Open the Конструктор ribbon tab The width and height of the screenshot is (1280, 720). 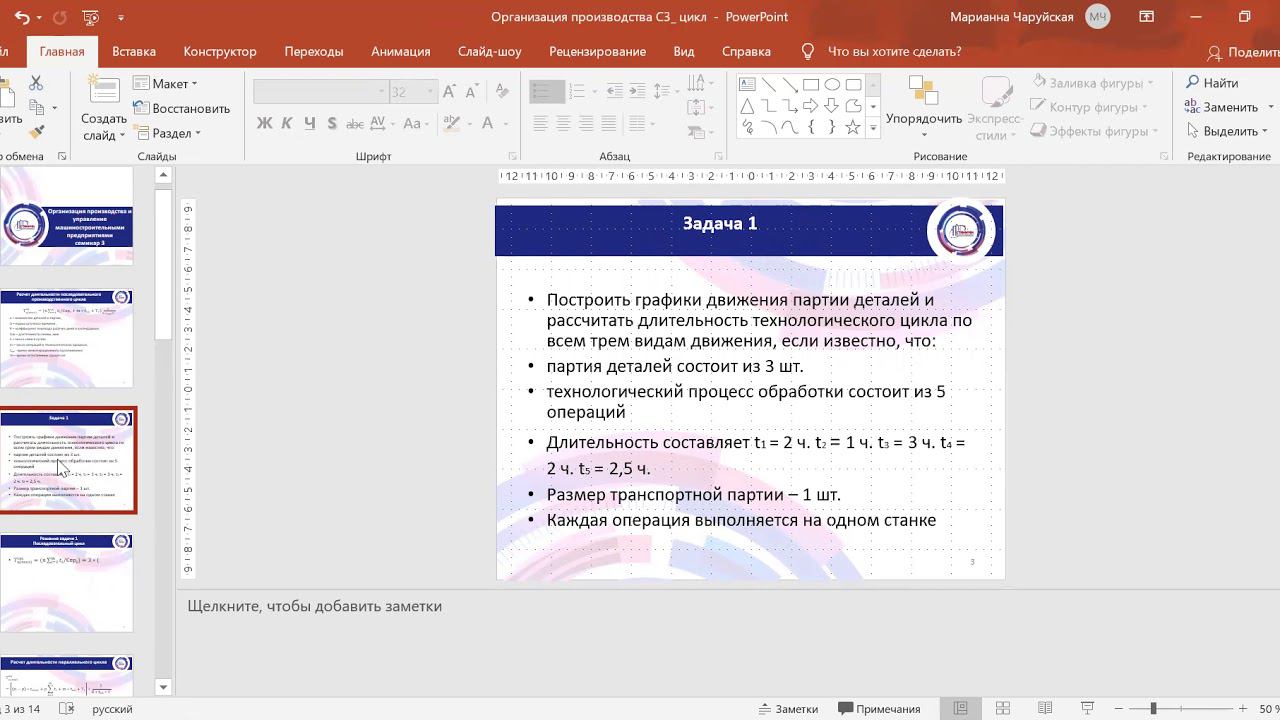[220, 51]
